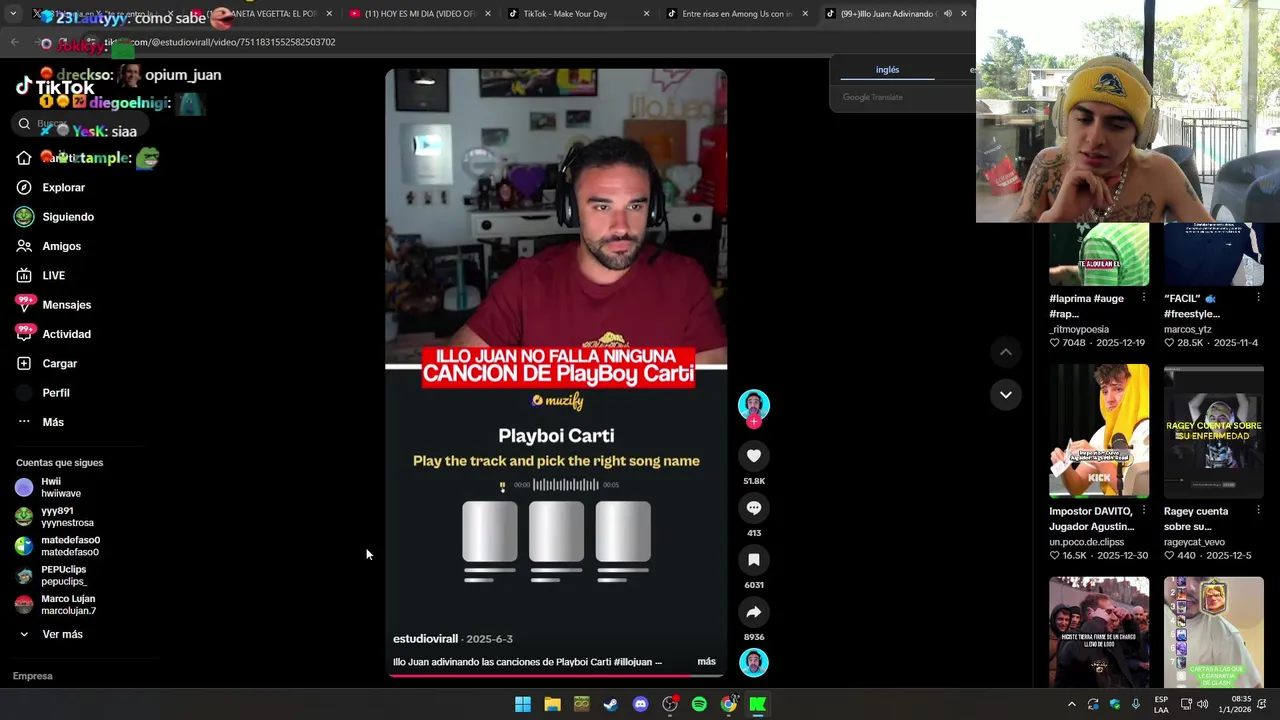Screen dimensions: 1280x720
Task: Open the rageycat_vevo author link
Action: coord(1194,542)
